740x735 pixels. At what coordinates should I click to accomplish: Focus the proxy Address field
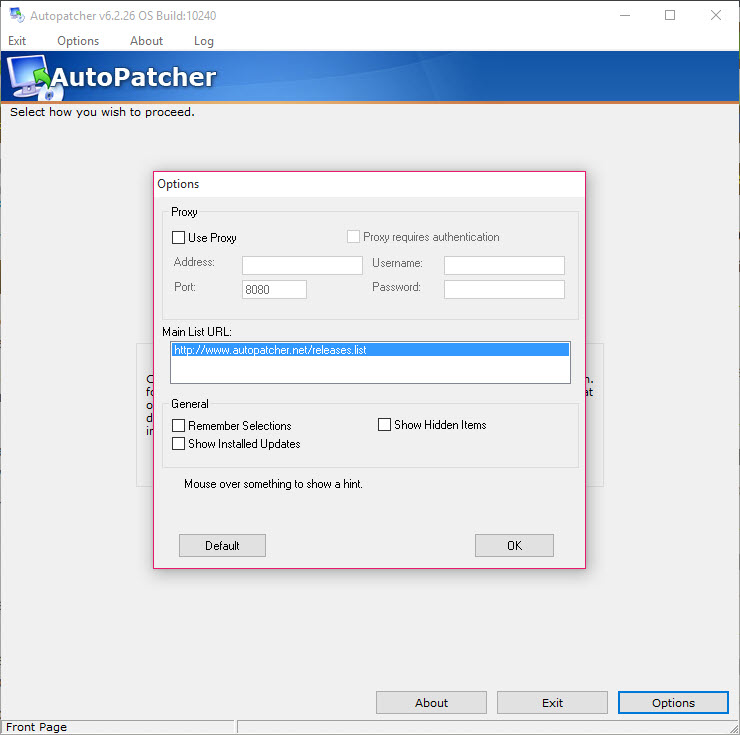pos(302,265)
